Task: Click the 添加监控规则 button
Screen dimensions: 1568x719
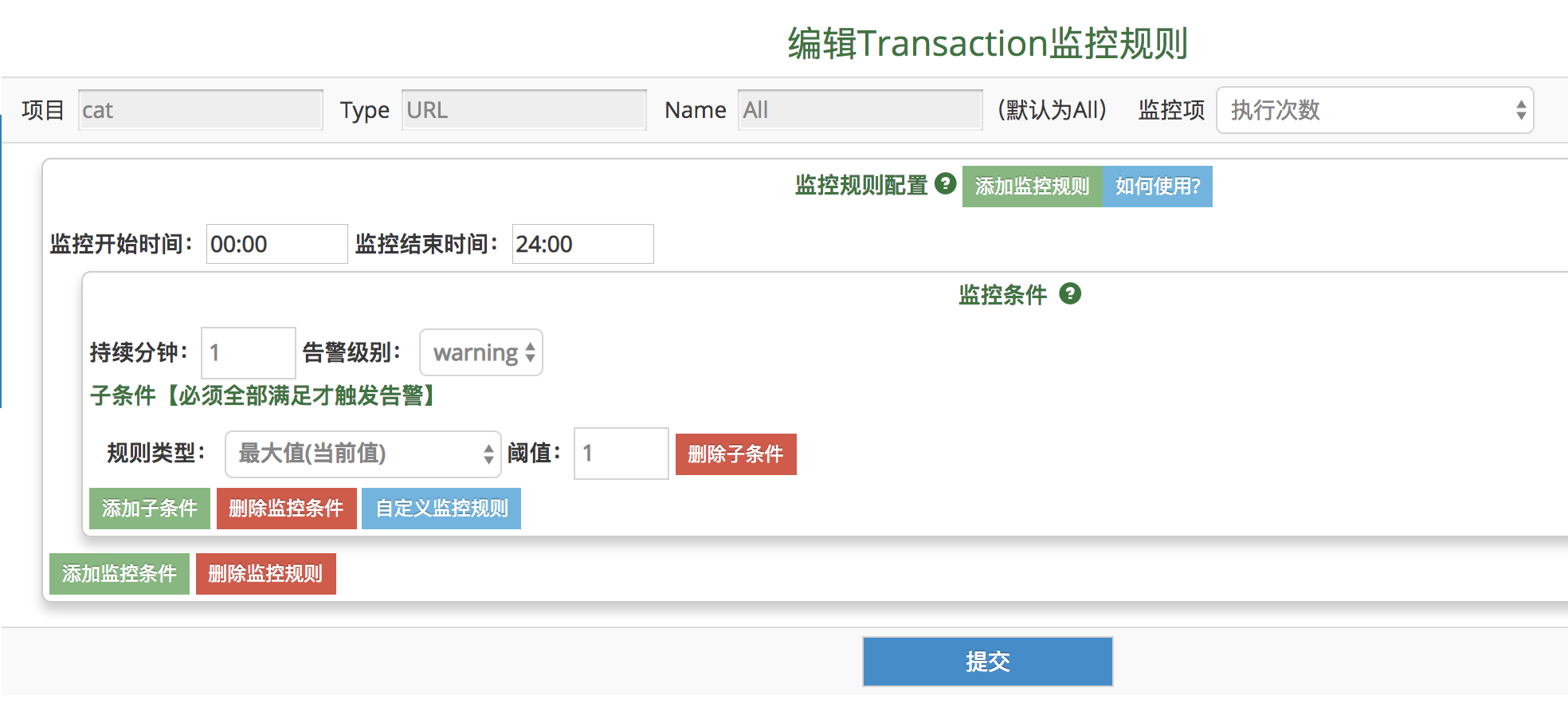Action: click(x=1032, y=186)
